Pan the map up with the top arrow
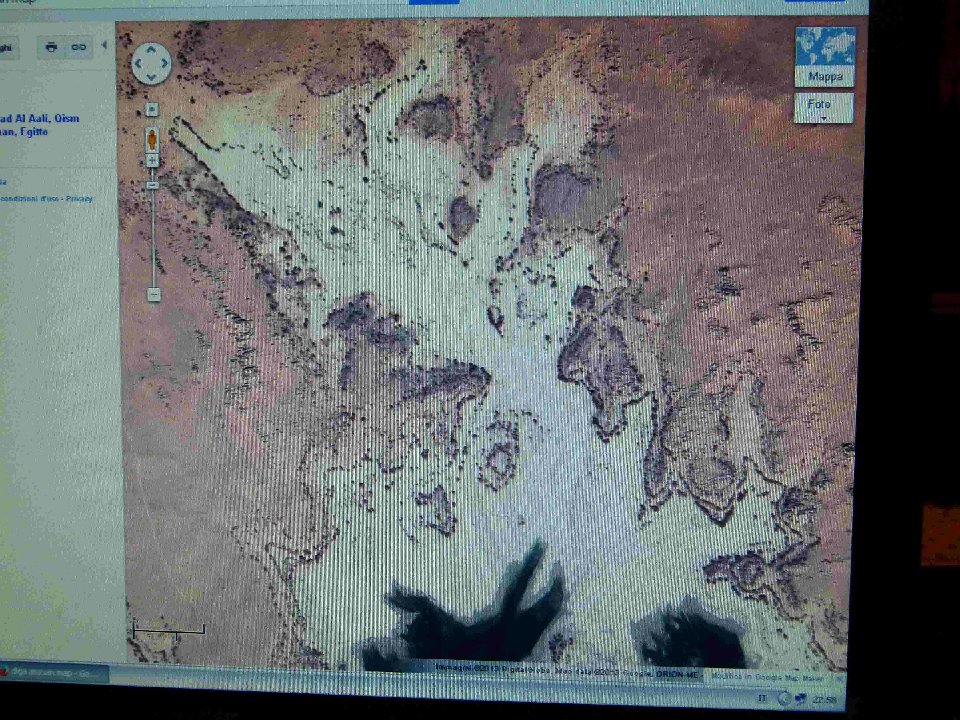Screen dimensions: 960x720 tap(151, 50)
